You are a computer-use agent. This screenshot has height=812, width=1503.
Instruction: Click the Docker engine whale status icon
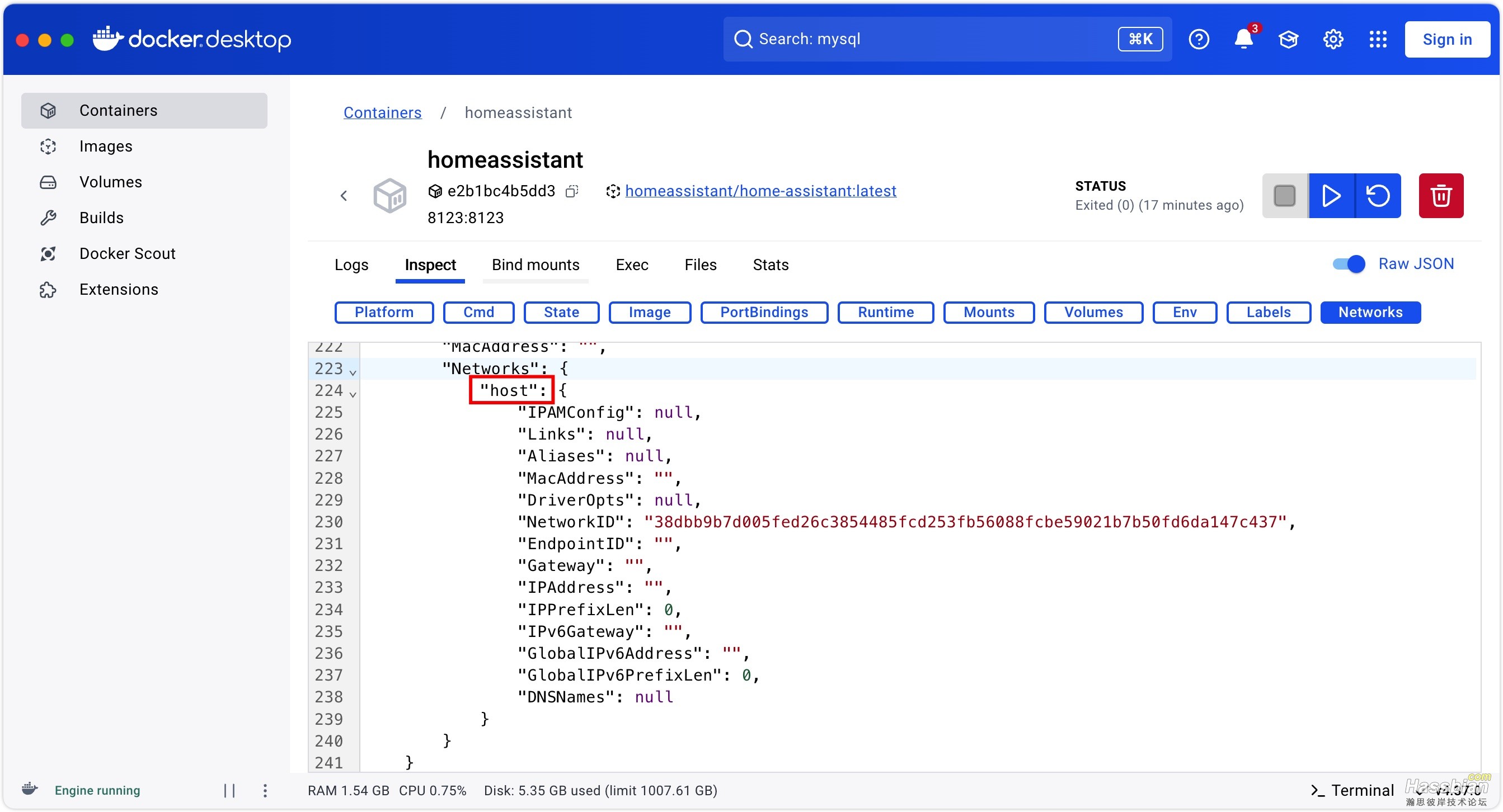coord(30,789)
